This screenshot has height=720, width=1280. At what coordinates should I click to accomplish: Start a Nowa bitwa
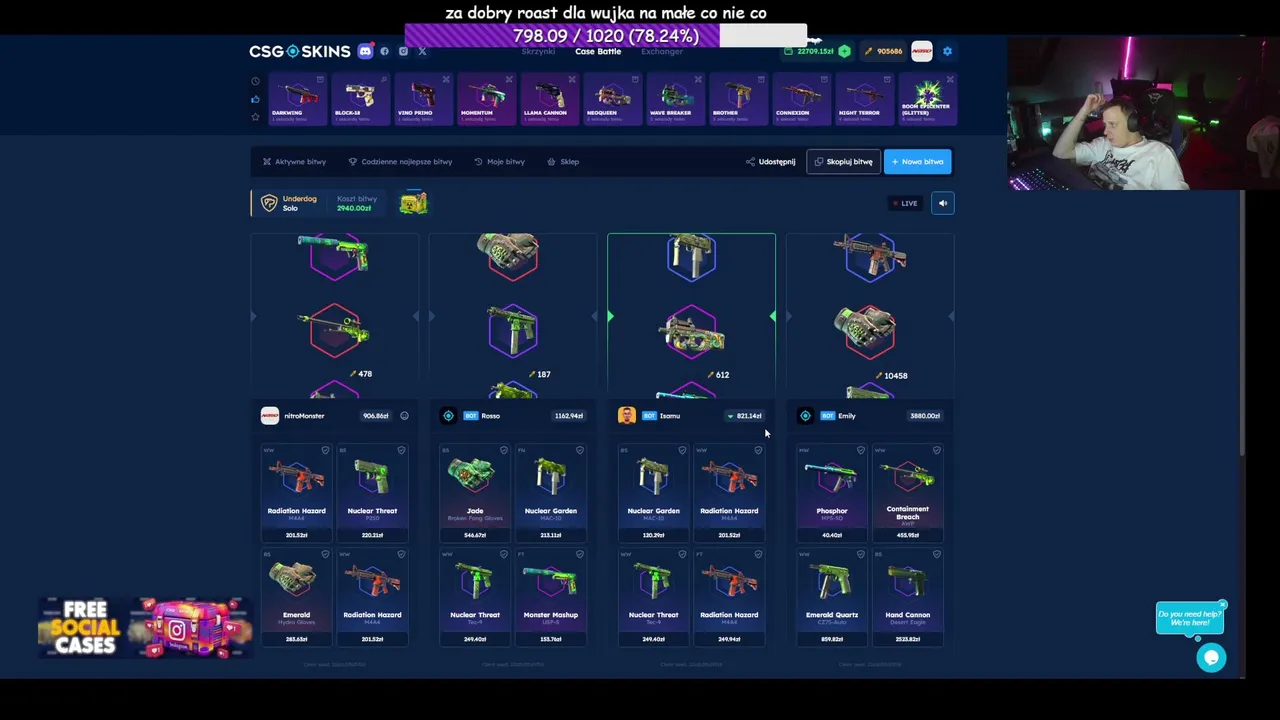point(917,161)
